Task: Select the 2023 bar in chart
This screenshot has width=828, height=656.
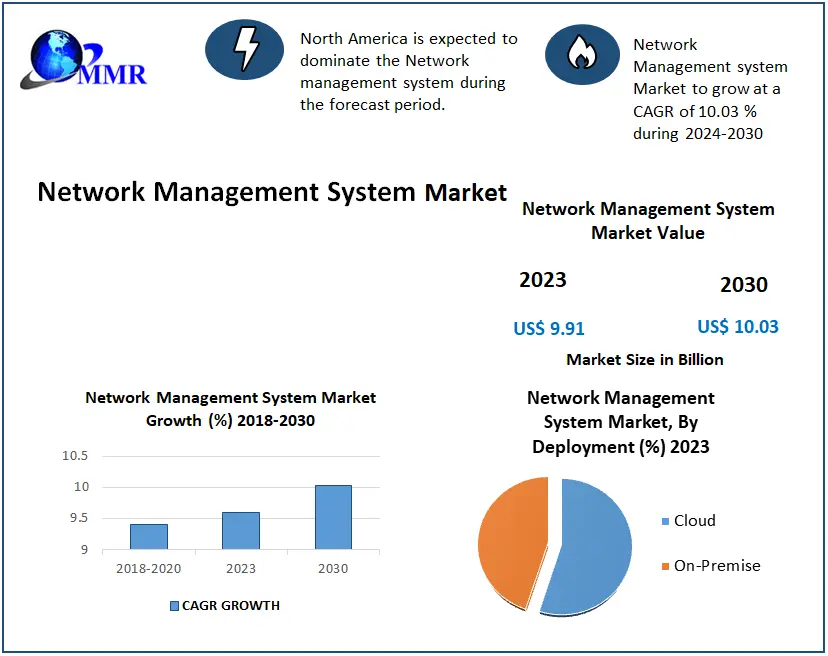Action: [x=240, y=530]
